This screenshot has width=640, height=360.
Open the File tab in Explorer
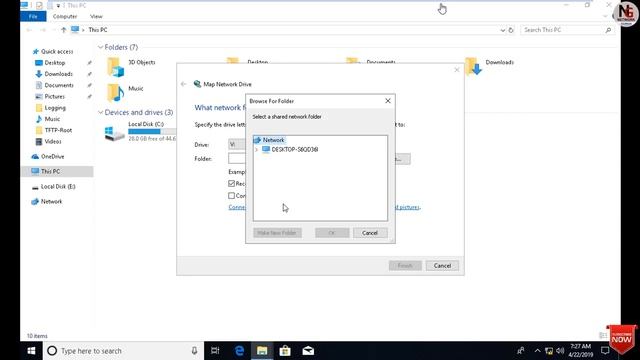click(33, 16)
